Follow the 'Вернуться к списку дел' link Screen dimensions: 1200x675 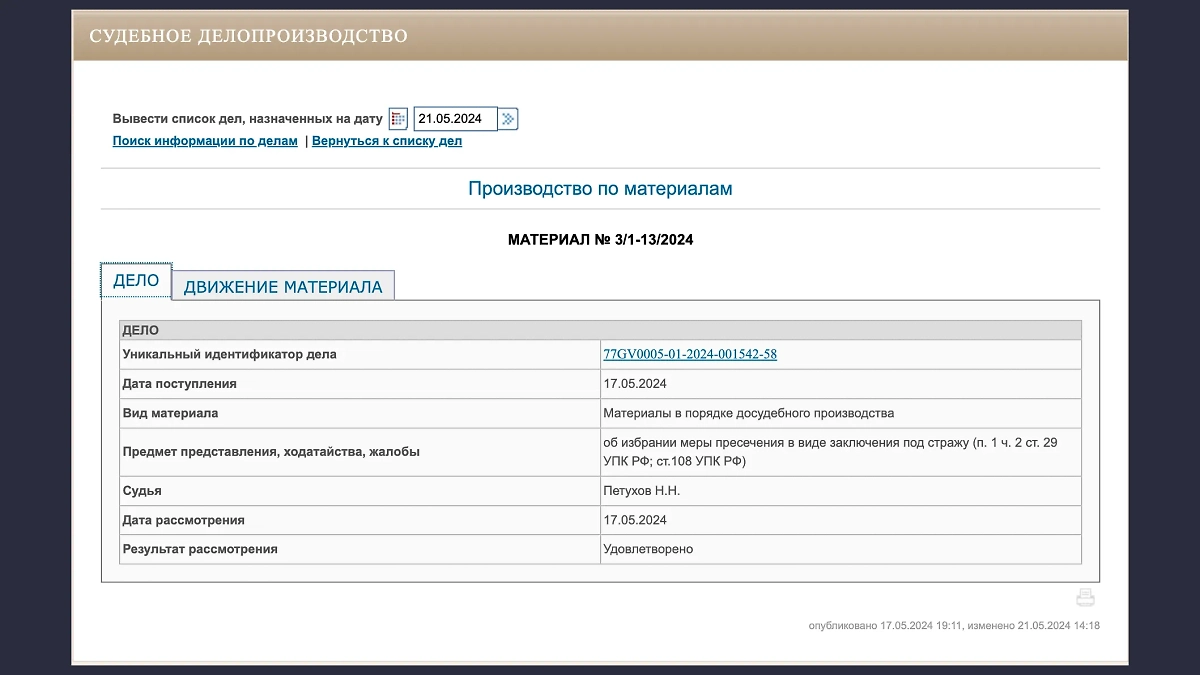point(387,141)
